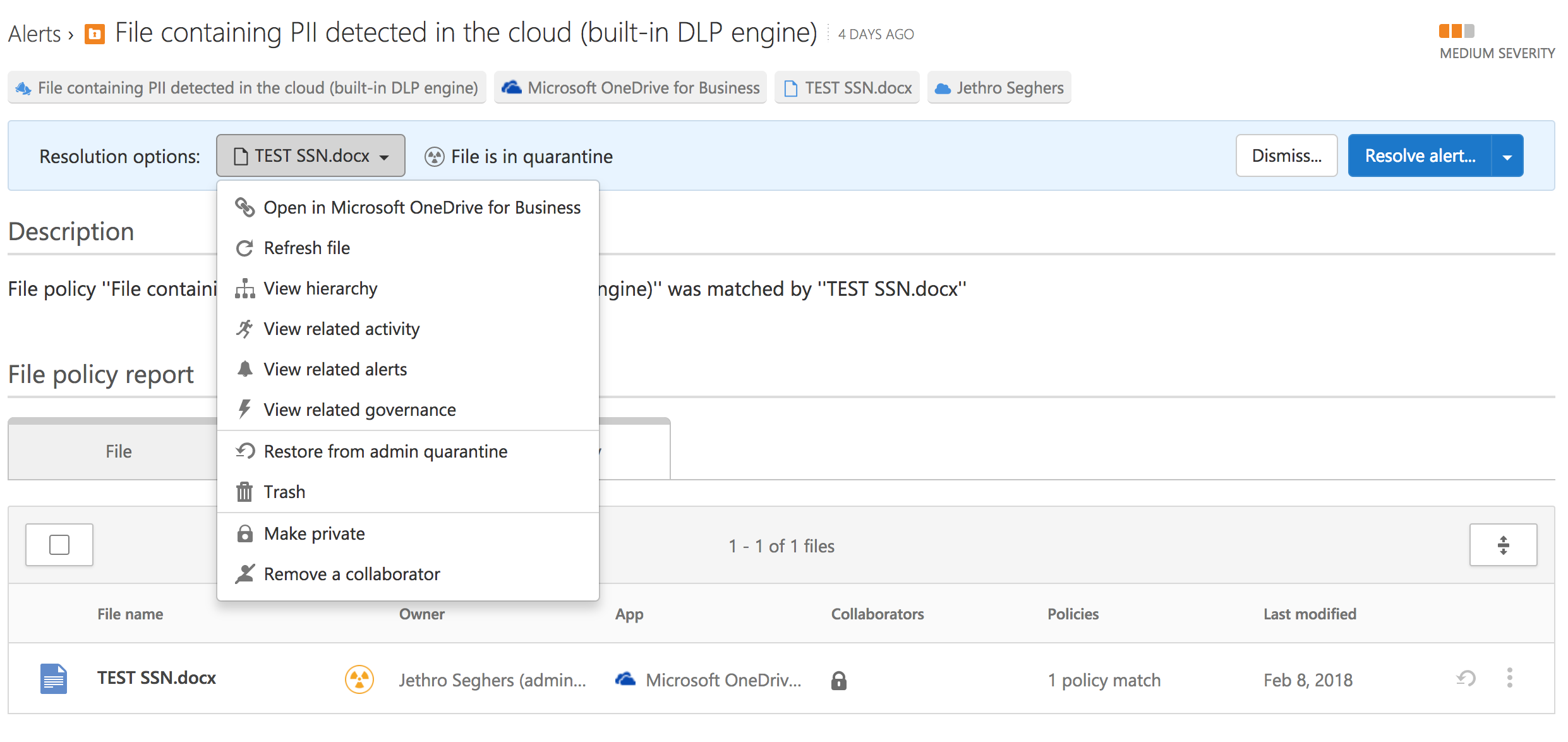The image size is (1568, 742).
Task: Click the expand/collapse rows icon button
Action: point(1503,545)
